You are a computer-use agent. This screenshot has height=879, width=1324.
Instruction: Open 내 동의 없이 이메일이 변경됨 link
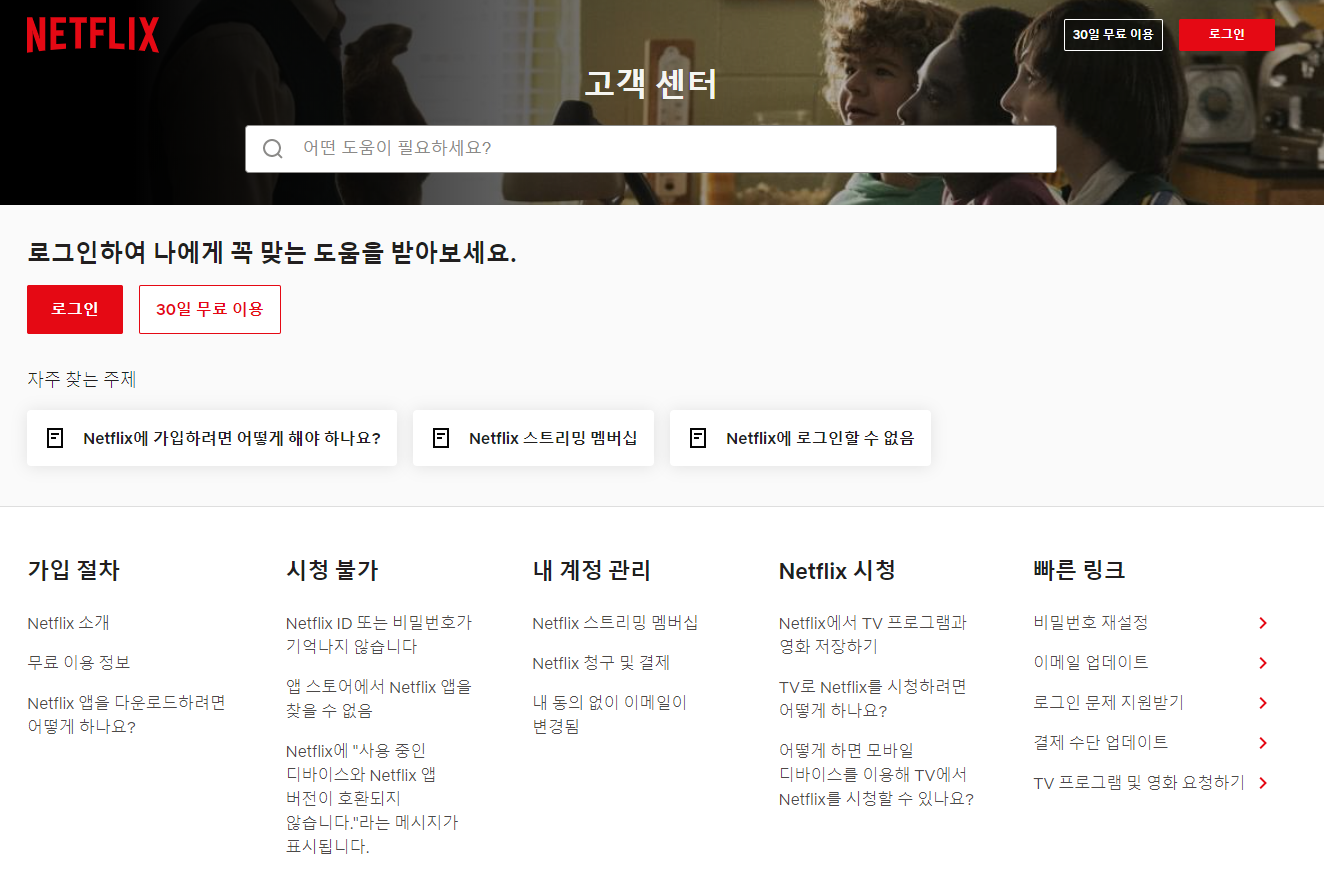(610, 715)
